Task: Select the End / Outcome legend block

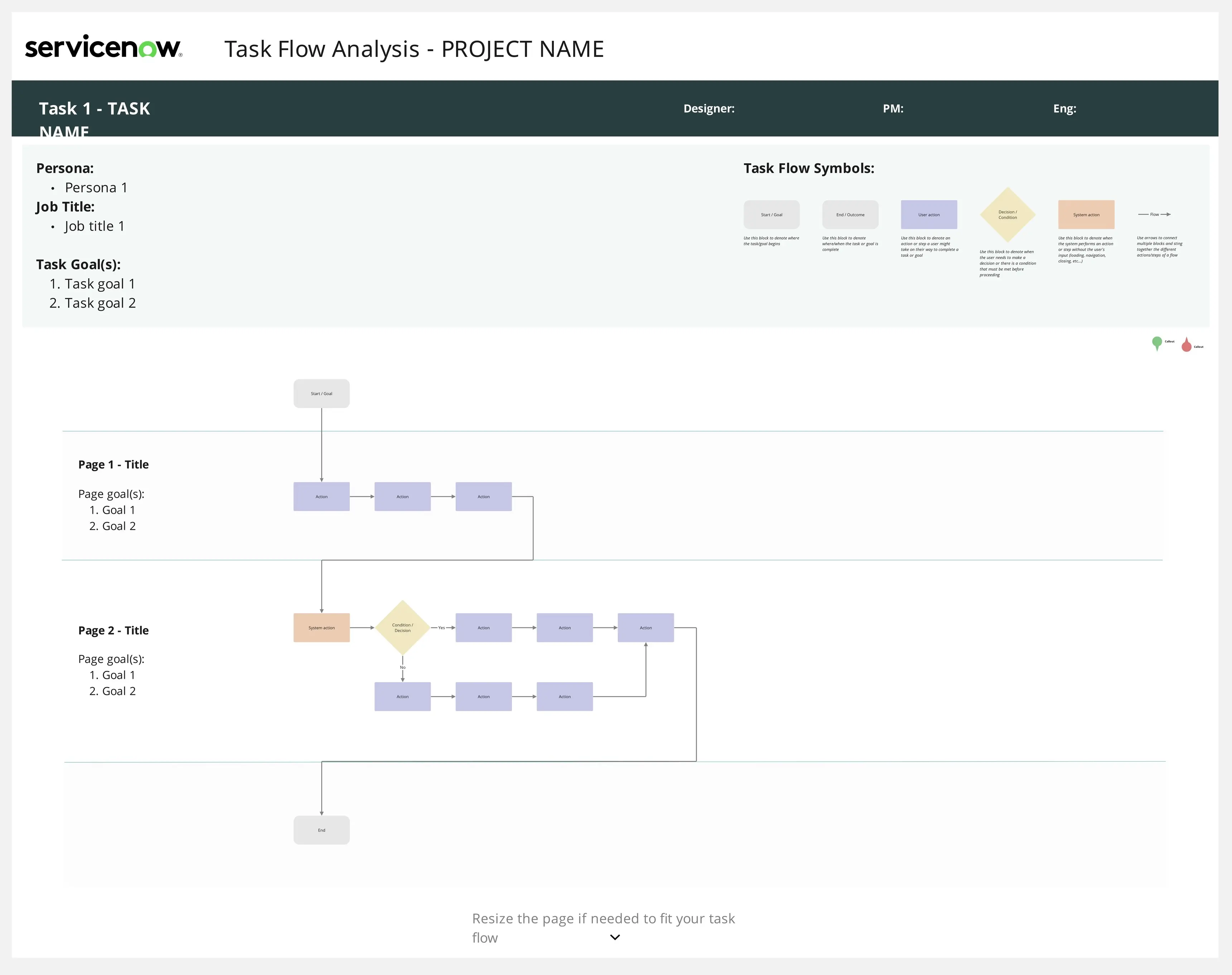Action: pyautogui.click(x=850, y=214)
